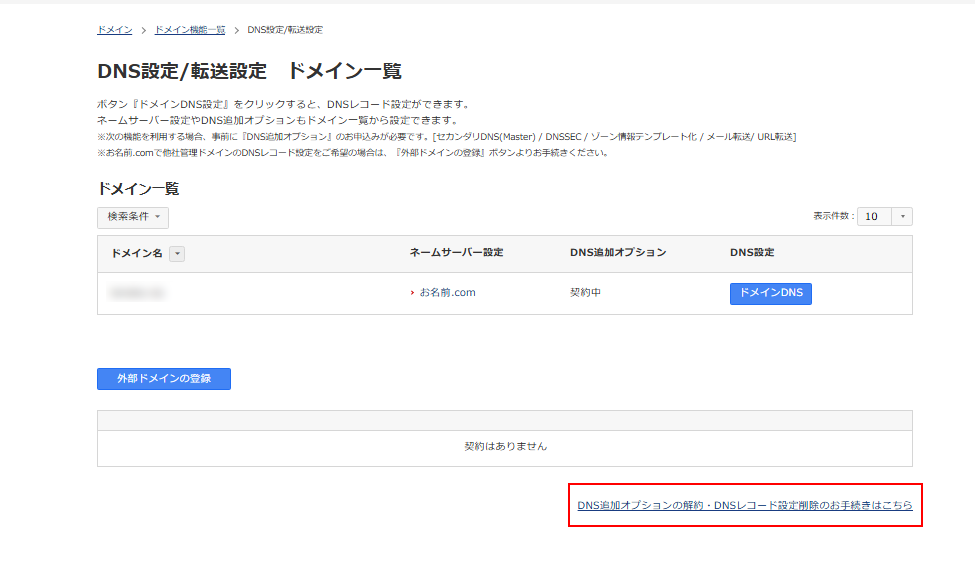The width and height of the screenshot is (975, 571).
Task: Go to ドメイン機能一覧 in the breadcrumb
Action: tap(190, 30)
